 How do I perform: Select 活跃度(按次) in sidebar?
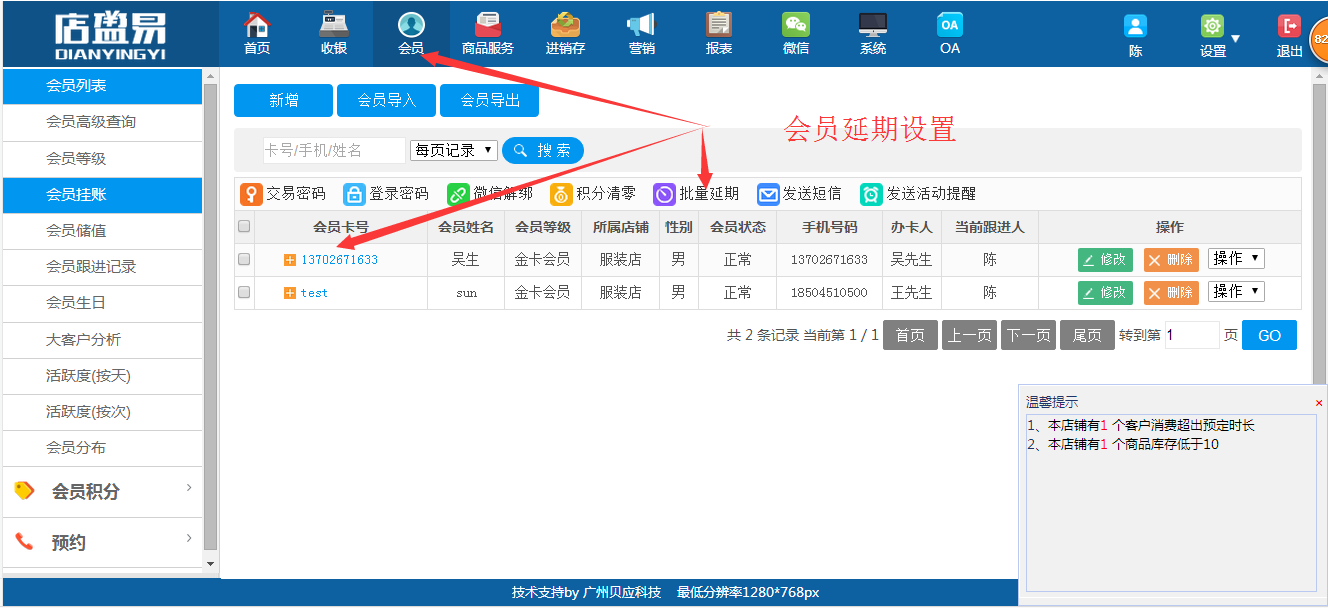[102, 412]
